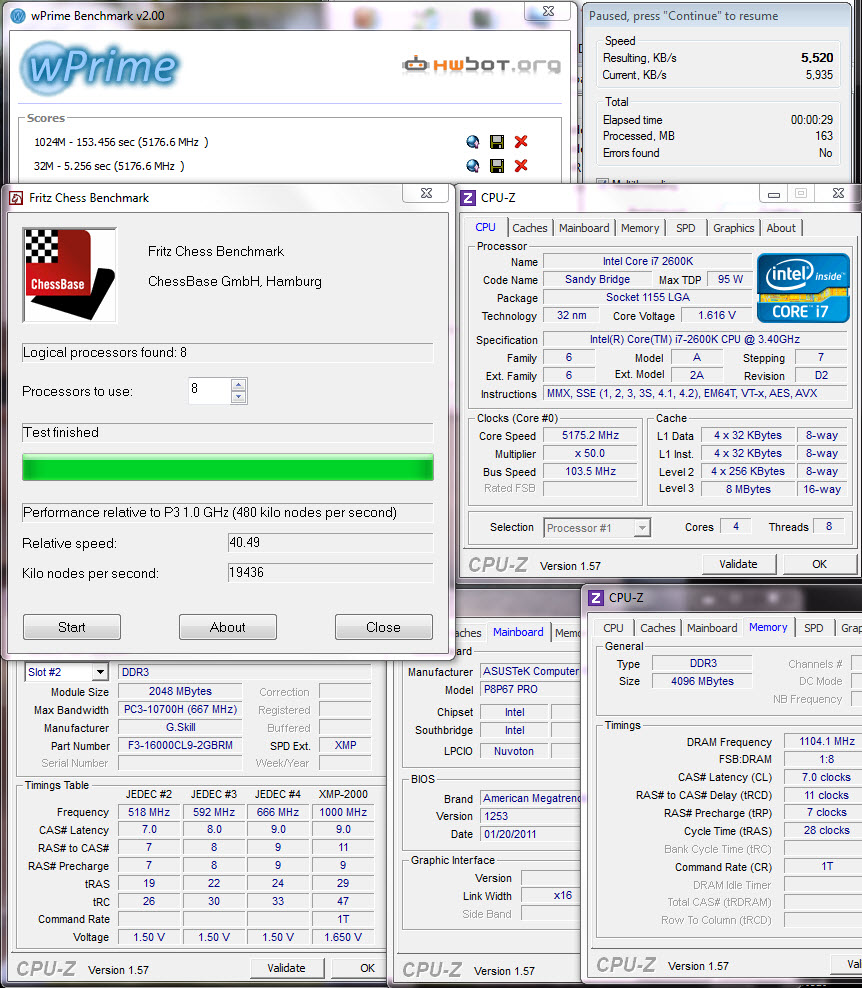The image size is (862, 988).
Task: Click the ChessBase logo image
Action: point(69,275)
